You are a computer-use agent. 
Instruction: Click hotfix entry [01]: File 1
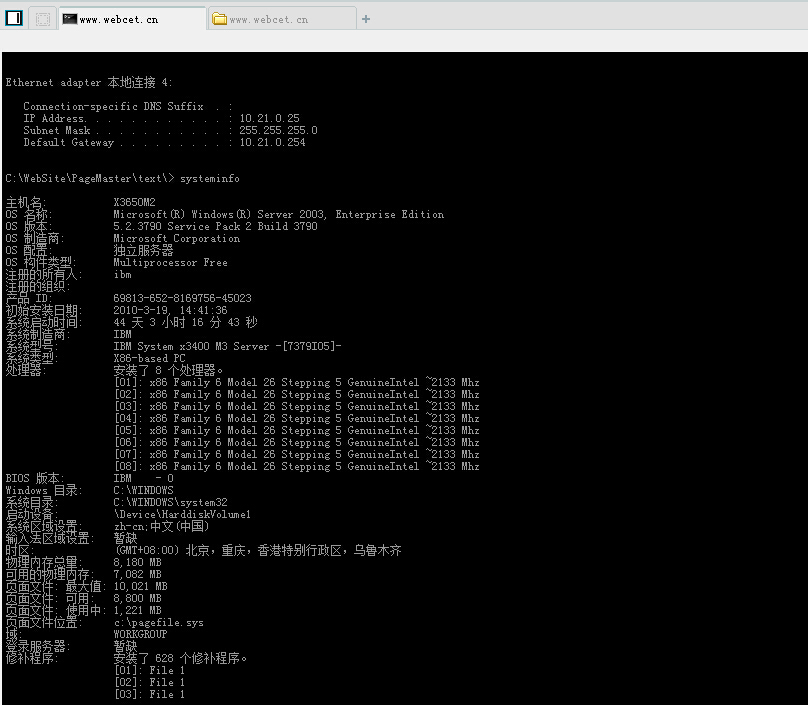pyautogui.click(x=149, y=670)
